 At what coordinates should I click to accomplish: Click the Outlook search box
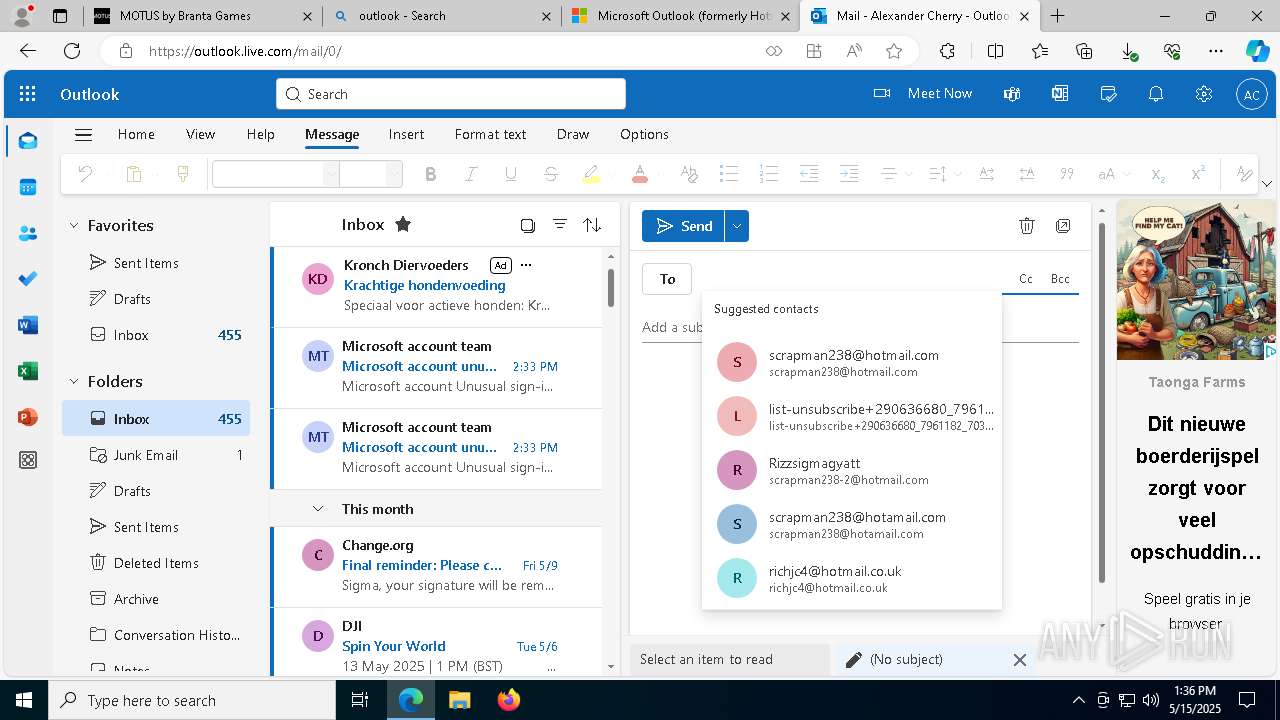451,94
